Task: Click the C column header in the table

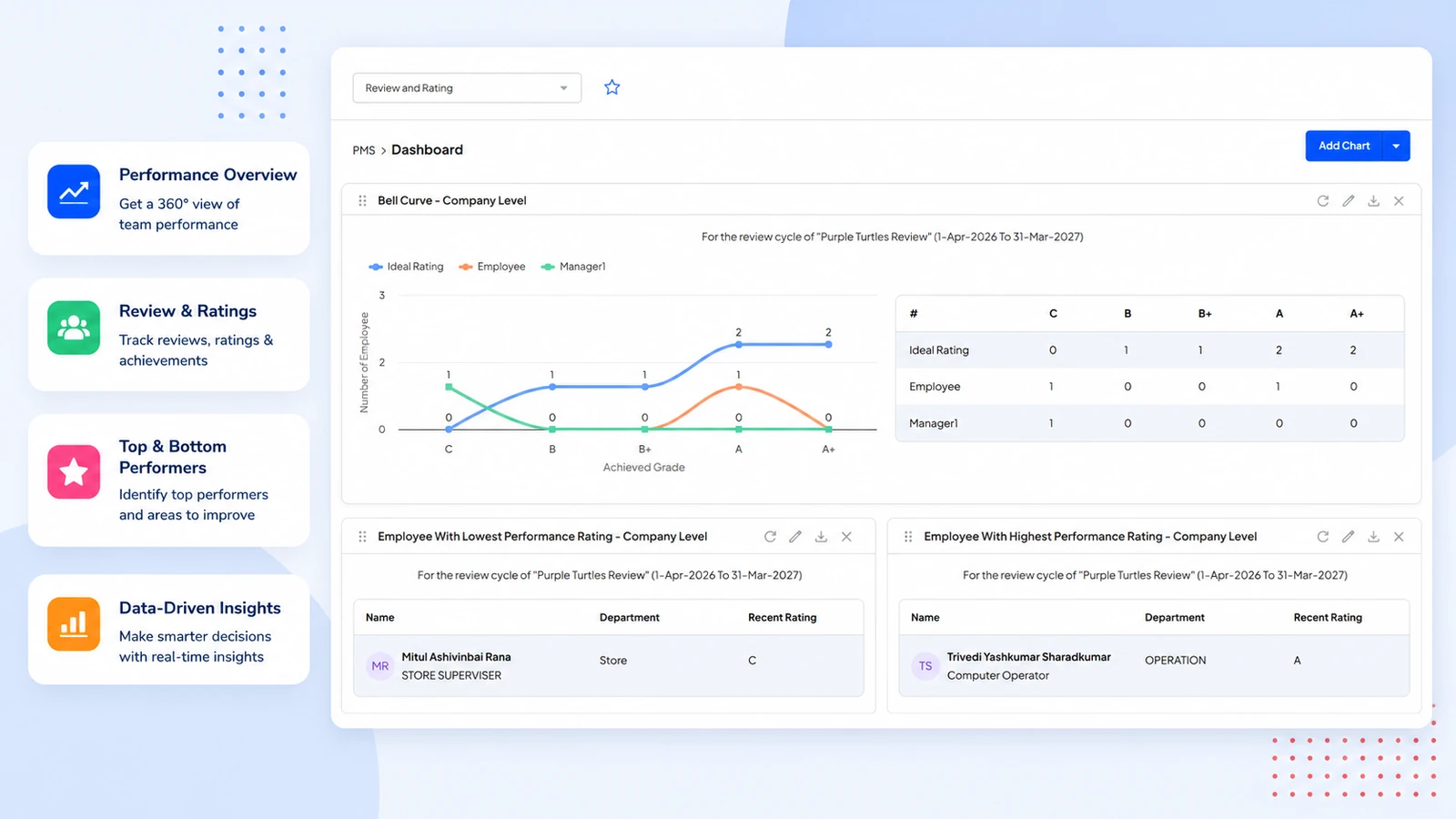Action: tap(1053, 314)
